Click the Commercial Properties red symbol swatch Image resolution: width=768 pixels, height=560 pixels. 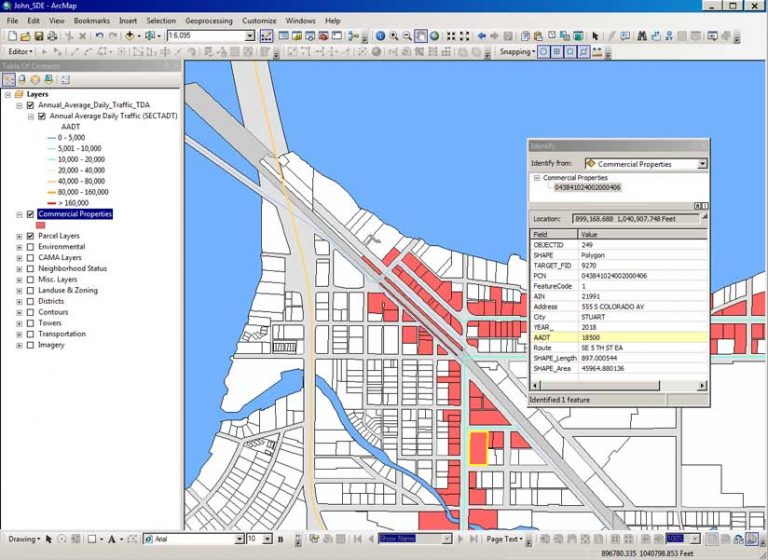[x=41, y=225]
